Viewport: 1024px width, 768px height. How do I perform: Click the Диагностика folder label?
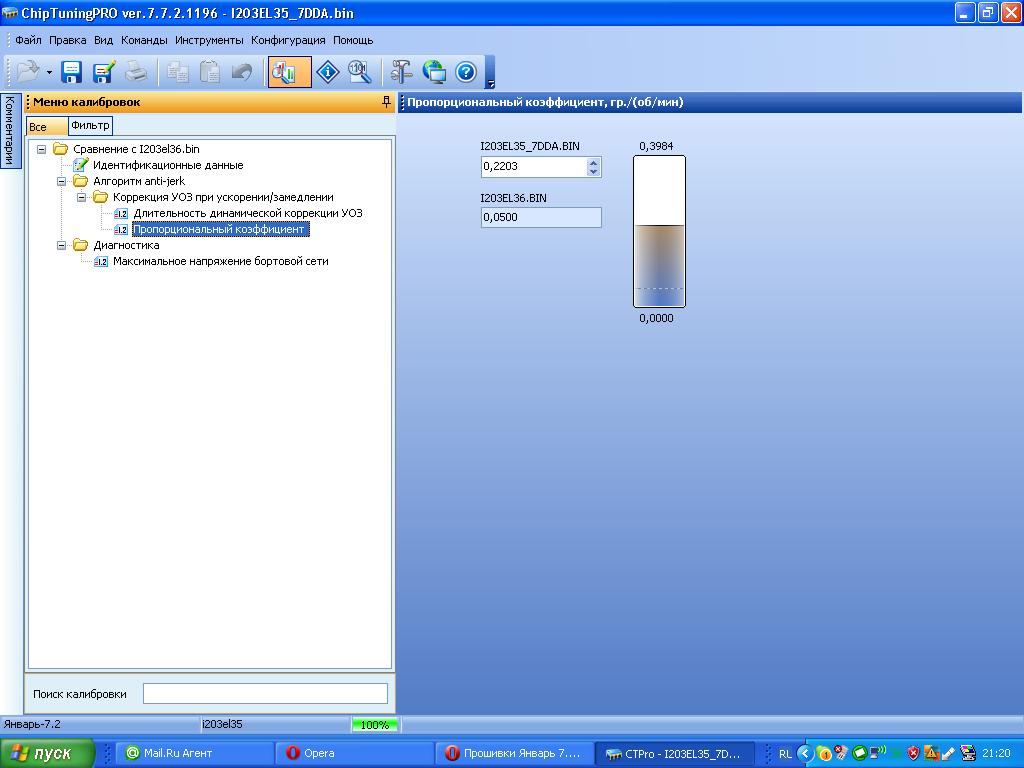point(126,246)
